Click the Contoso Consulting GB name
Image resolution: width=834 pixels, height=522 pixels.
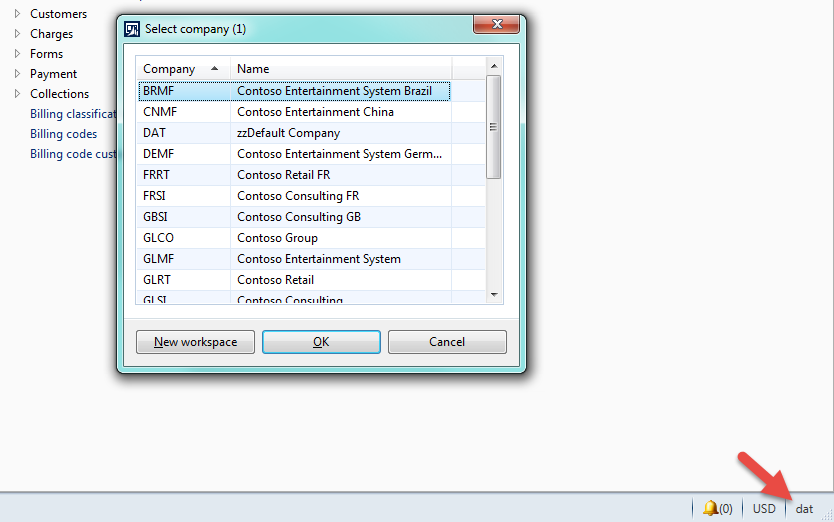pos(299,217)
